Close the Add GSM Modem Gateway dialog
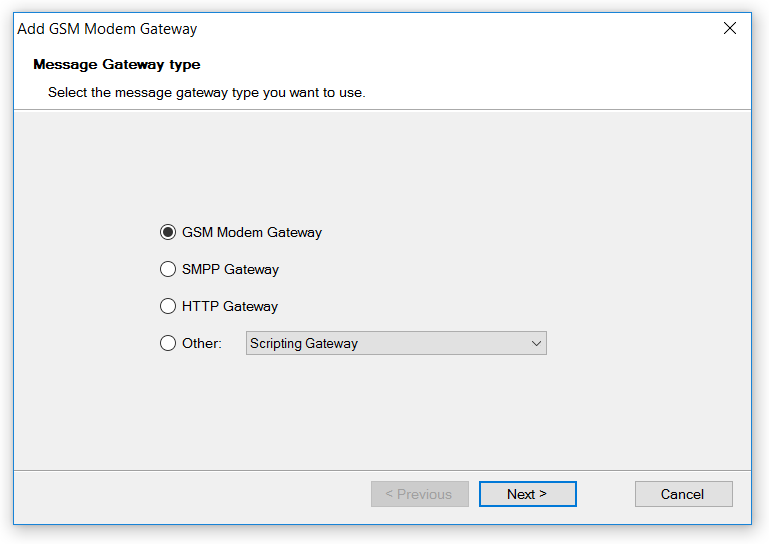This screenshot has height=544, width=769. coord(730,29)
